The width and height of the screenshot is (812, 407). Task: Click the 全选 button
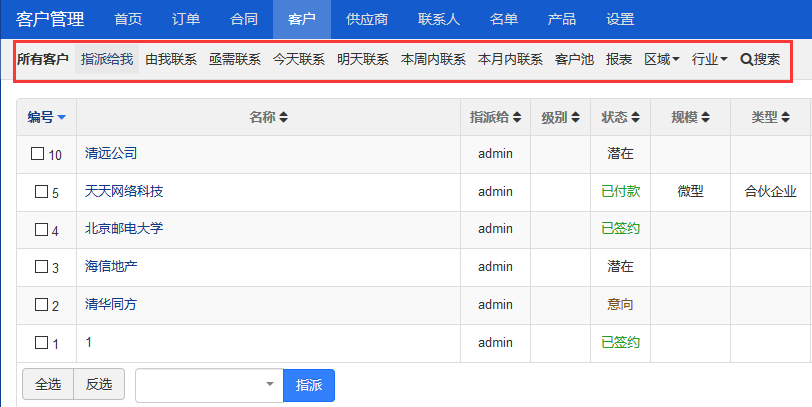click(48, 384)
